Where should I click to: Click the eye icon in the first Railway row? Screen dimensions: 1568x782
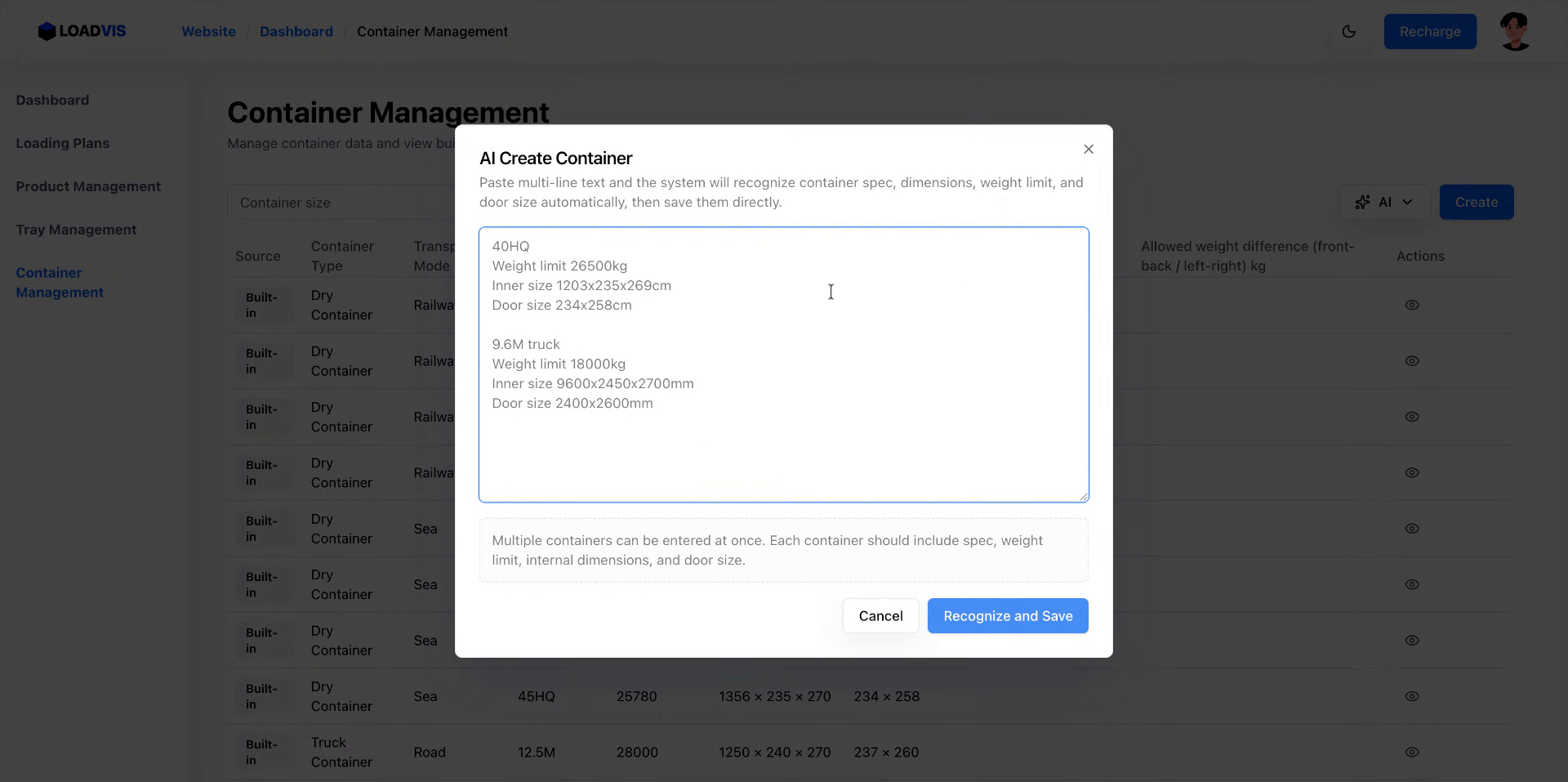click(x=1413, y=305)
